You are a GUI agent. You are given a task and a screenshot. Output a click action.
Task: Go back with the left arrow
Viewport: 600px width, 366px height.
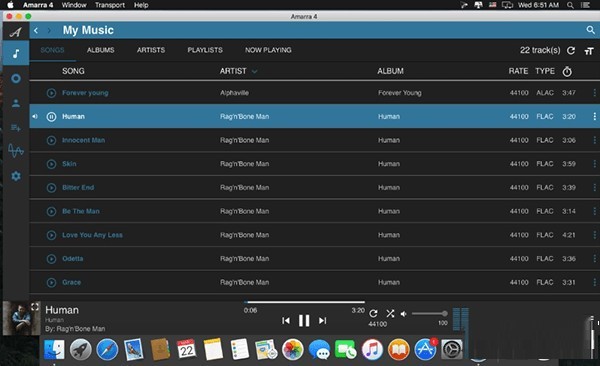point(36,30)
